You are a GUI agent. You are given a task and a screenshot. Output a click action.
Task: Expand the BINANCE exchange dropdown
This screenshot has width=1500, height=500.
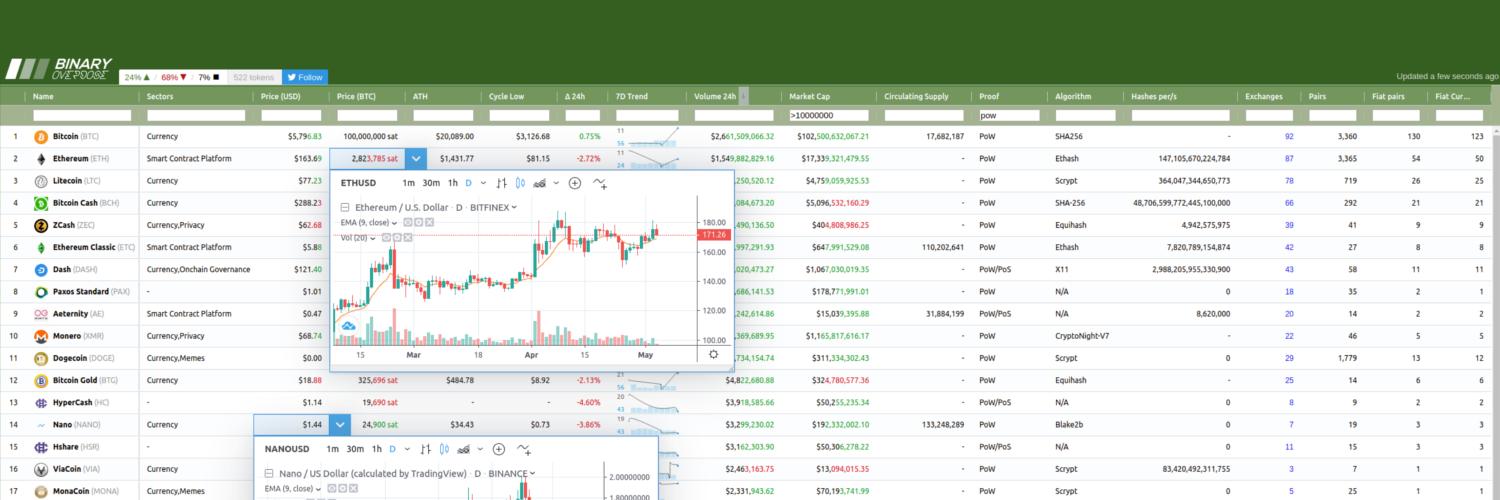(x=532, y=473)
